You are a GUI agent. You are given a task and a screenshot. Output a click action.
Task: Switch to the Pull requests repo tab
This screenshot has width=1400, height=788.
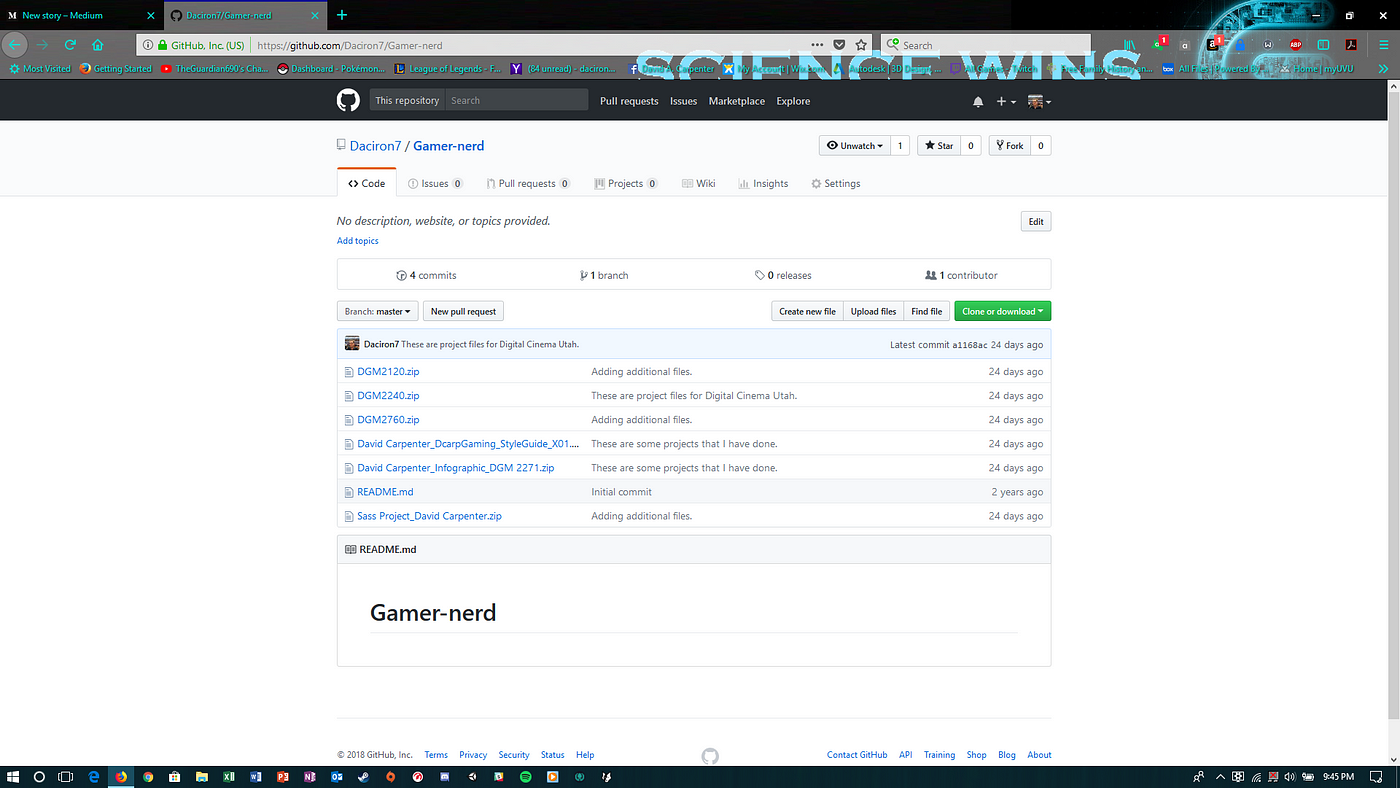pyautogui.click(x=527, y=184)
